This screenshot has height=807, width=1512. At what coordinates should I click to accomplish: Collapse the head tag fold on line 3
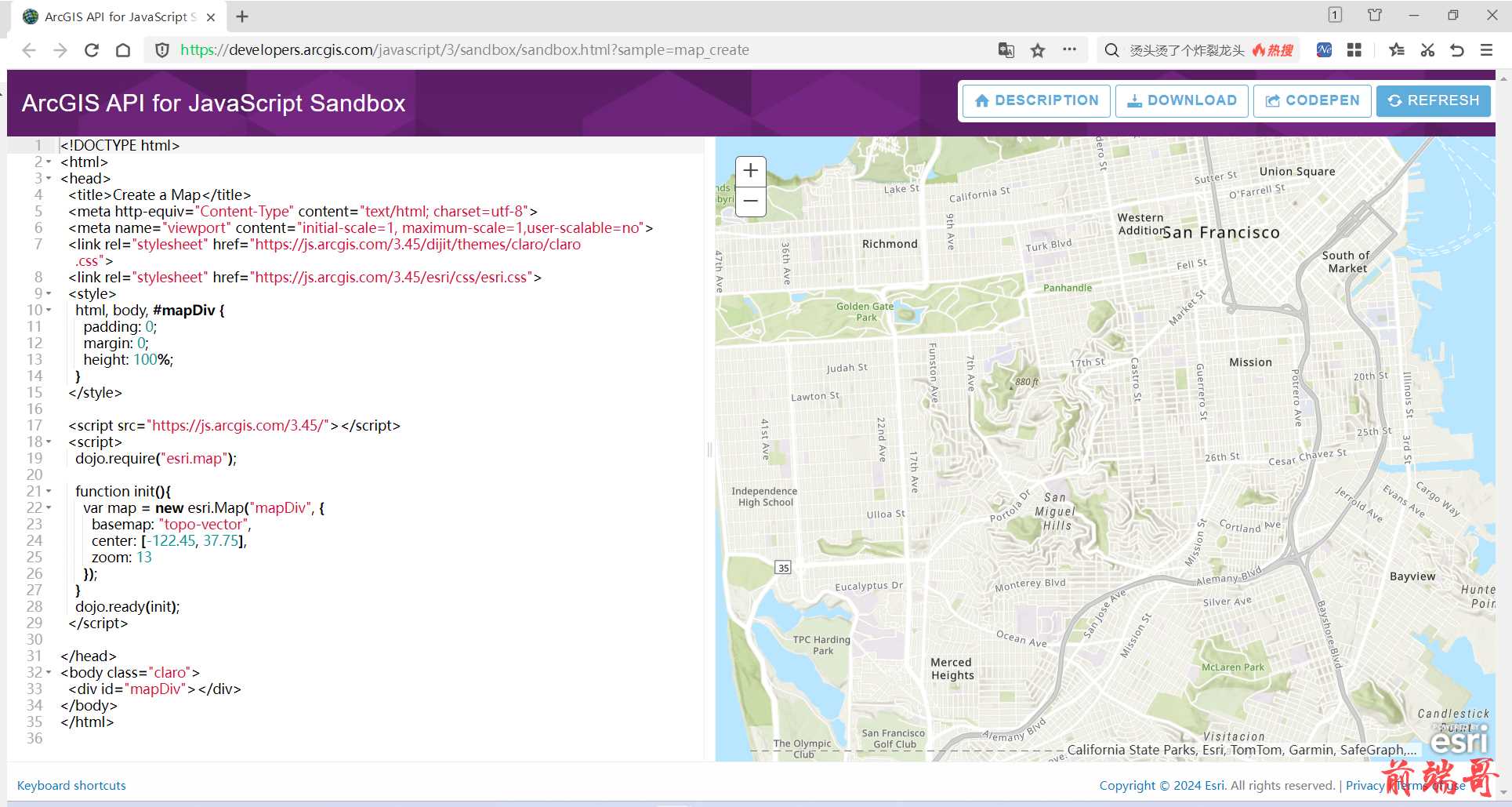tap(49, 178)
